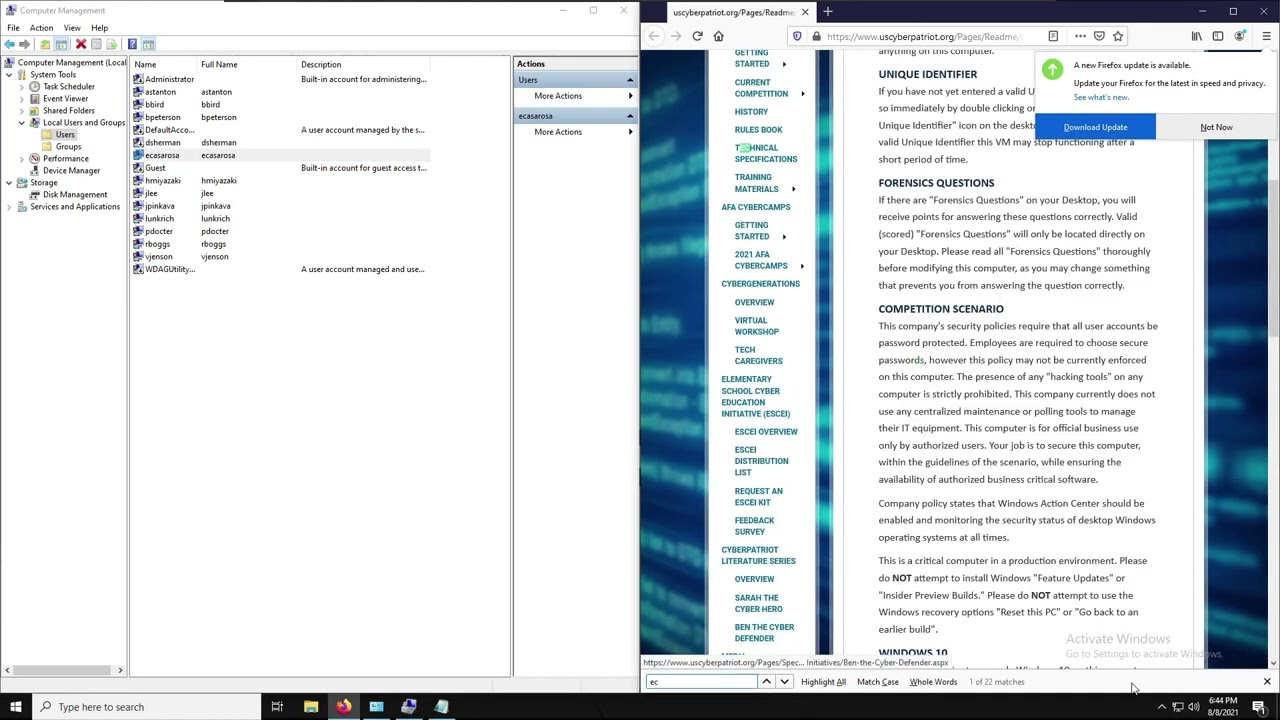Viewport: 1280px width, 720px height.
Task: Click the Save to Pocket icon
Action: (1099, 36)
